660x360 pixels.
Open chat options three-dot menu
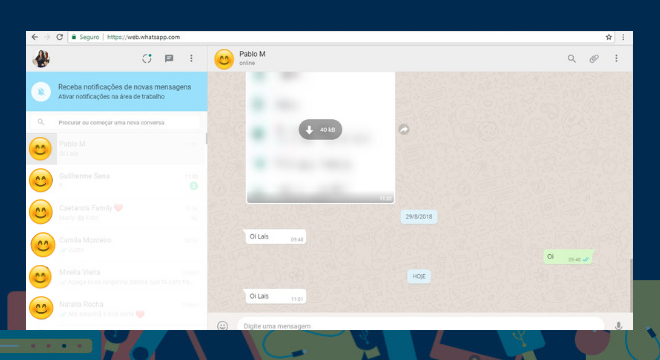tap(616, 59)
